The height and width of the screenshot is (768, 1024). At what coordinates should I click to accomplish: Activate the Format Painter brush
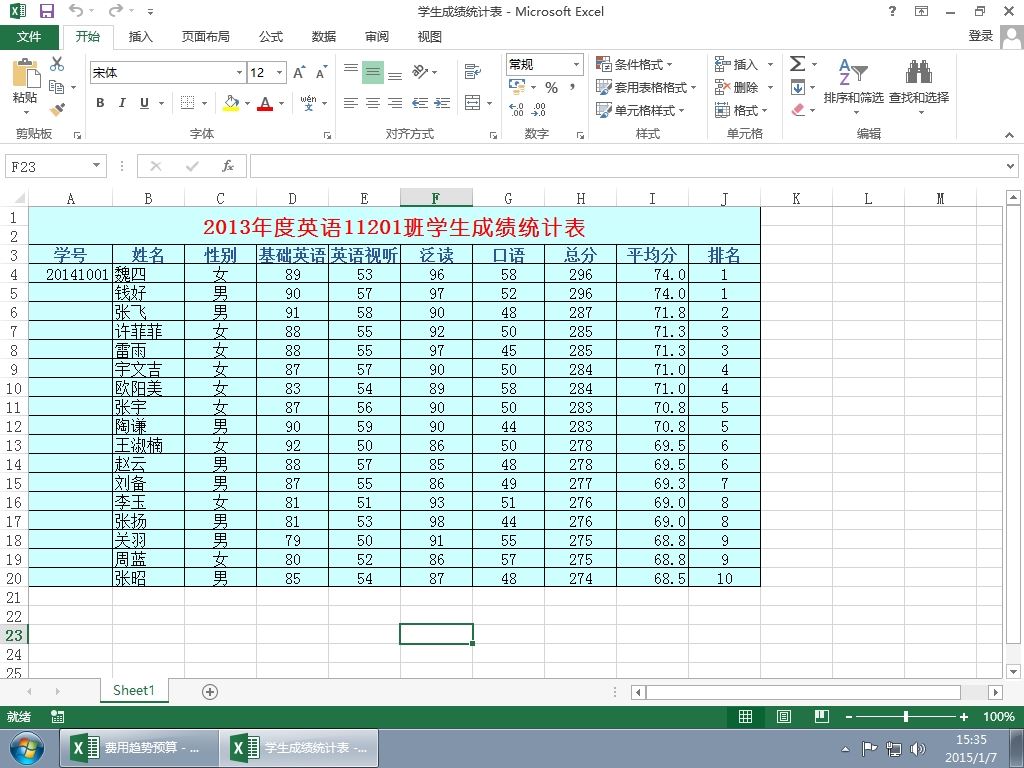click(x=57, y=109)
